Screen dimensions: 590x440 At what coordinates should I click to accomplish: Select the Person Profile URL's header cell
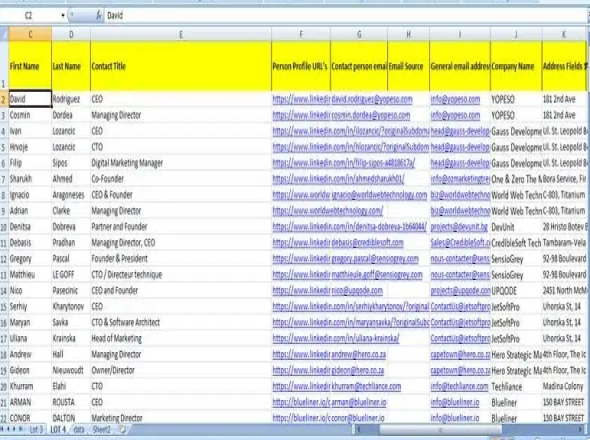(x=301, y=65)
